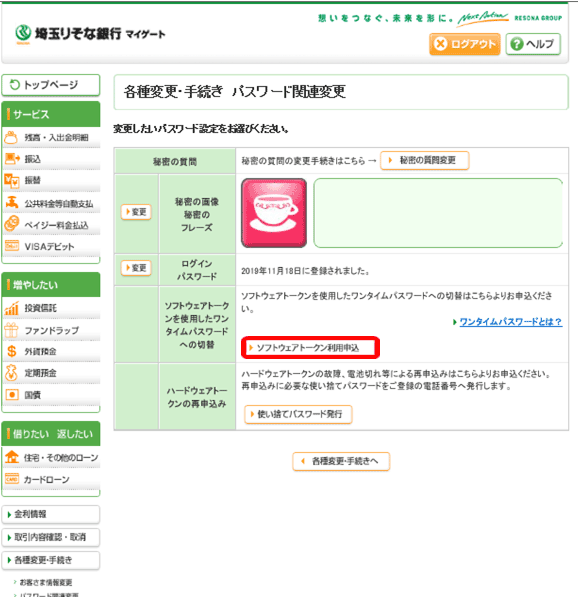Open 残高・入出金明細 menu item
The height and width of the screenshot is (599, 578).
(x=57, y=138)
